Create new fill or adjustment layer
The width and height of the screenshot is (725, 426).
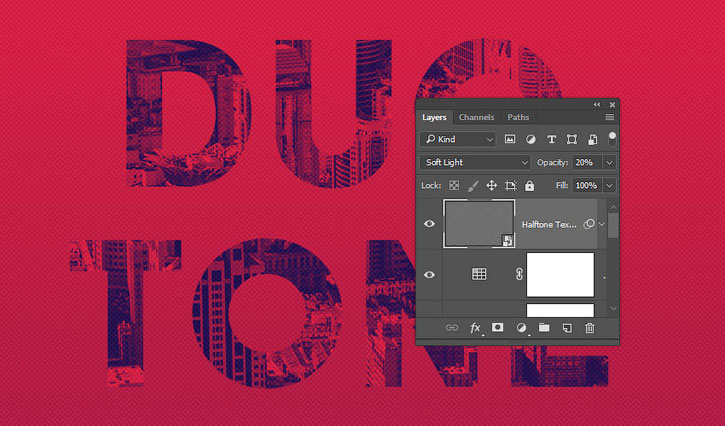pyautogui.click(x=522, y=328)
